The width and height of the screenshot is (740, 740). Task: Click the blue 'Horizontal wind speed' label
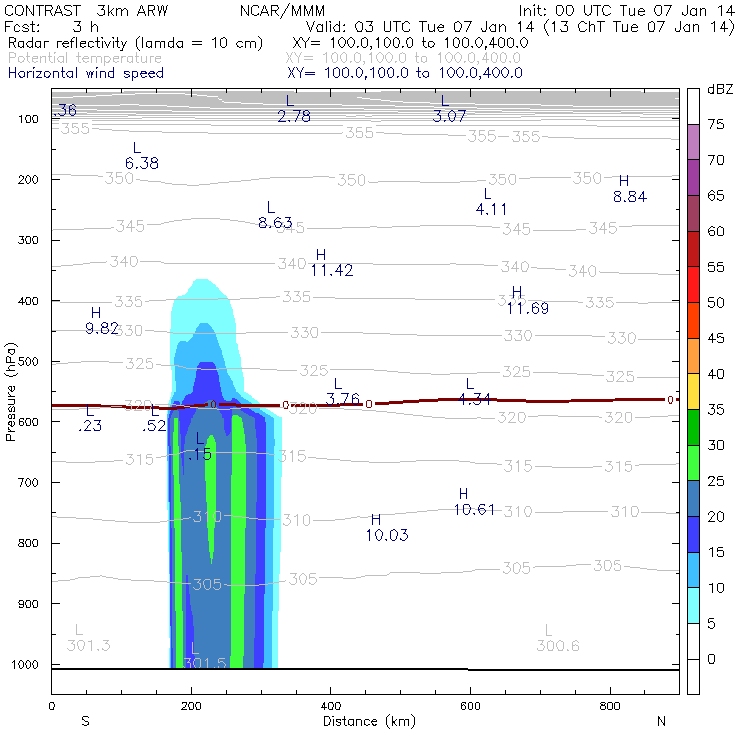coord(86,73)
